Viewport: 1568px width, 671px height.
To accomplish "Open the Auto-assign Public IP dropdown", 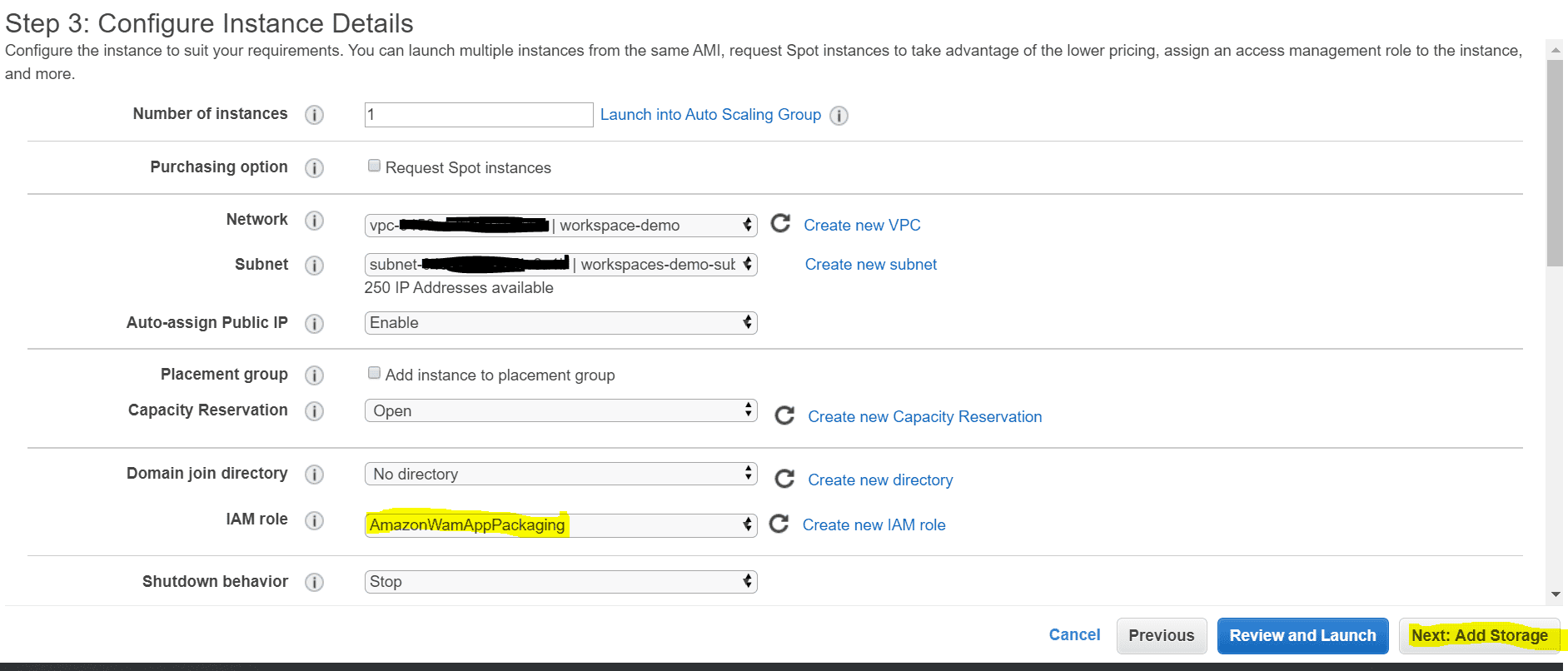I will point(560,323).
